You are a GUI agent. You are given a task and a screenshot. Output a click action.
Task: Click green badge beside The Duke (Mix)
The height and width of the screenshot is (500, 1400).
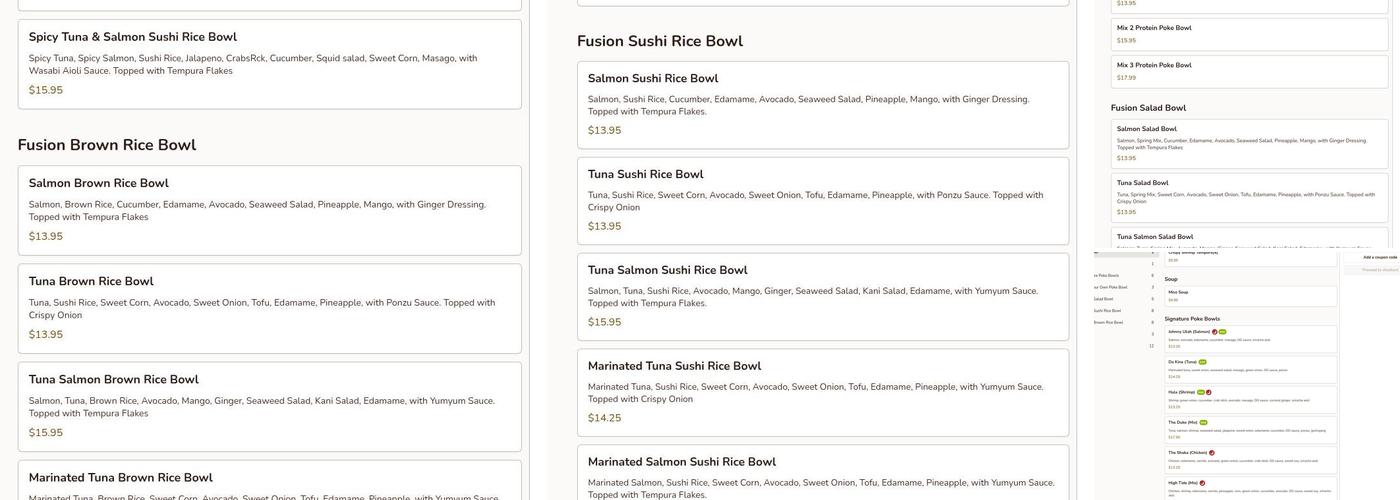[x=1204, y=422]
